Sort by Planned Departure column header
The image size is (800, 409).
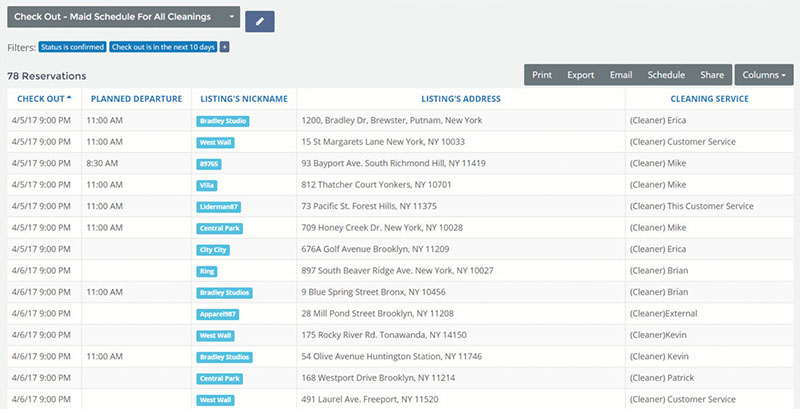click(136, 99)
